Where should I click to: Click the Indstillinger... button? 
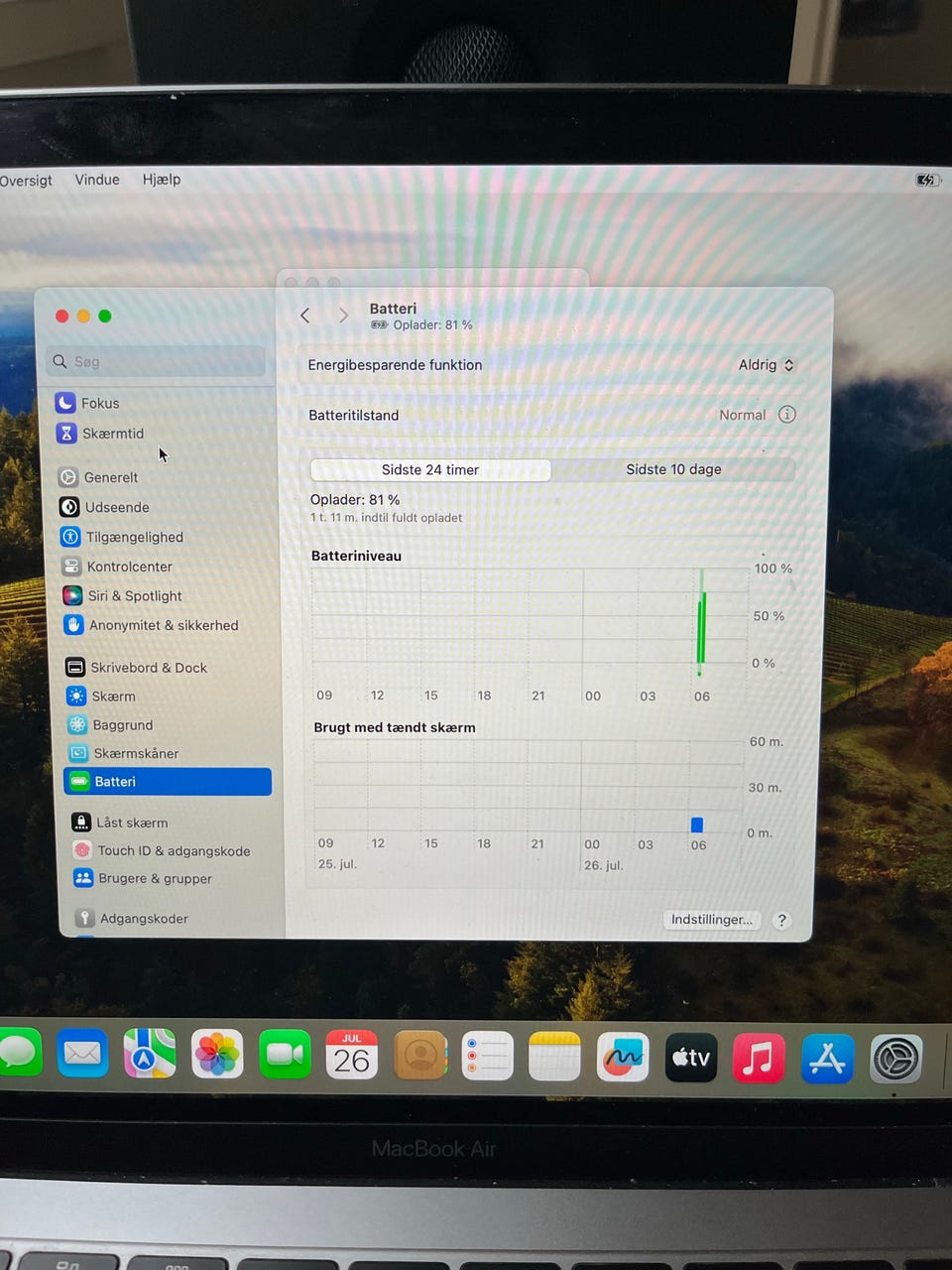[x=712, y=920]
